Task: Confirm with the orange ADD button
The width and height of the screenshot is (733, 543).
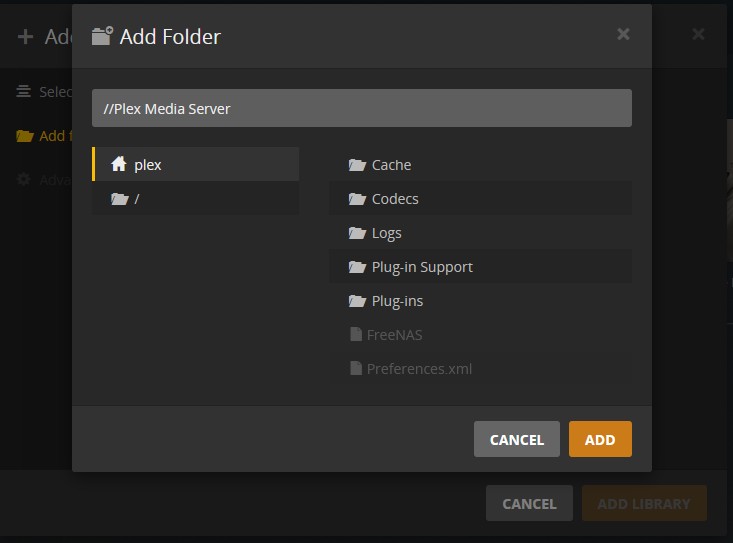Action: 600,439
